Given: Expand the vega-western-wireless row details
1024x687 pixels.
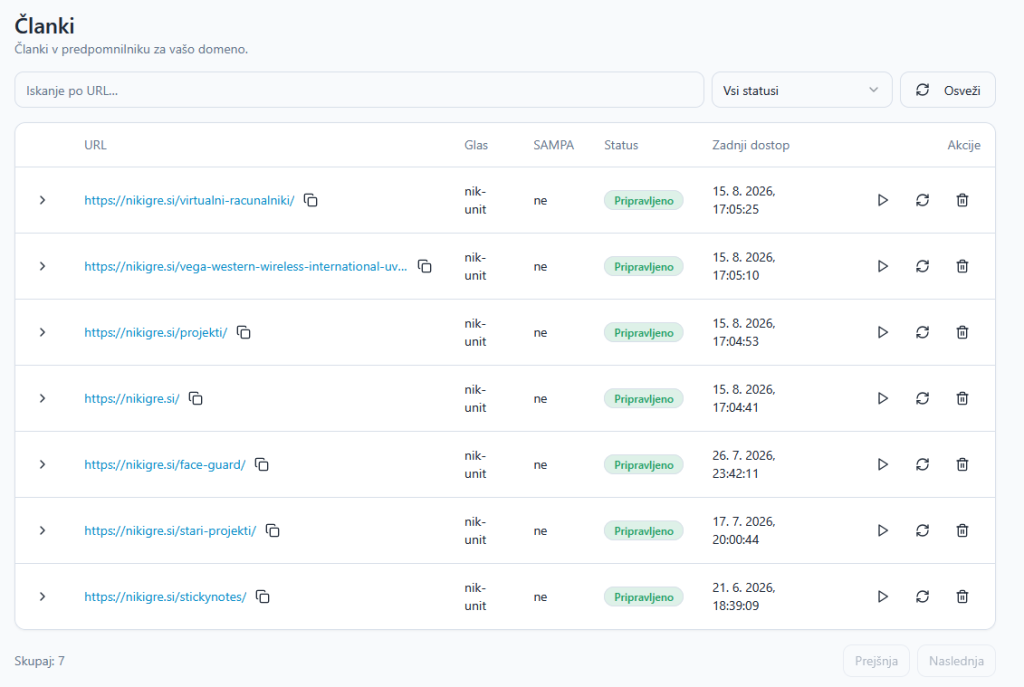Looking at the screenshot, I should point(42,266).
